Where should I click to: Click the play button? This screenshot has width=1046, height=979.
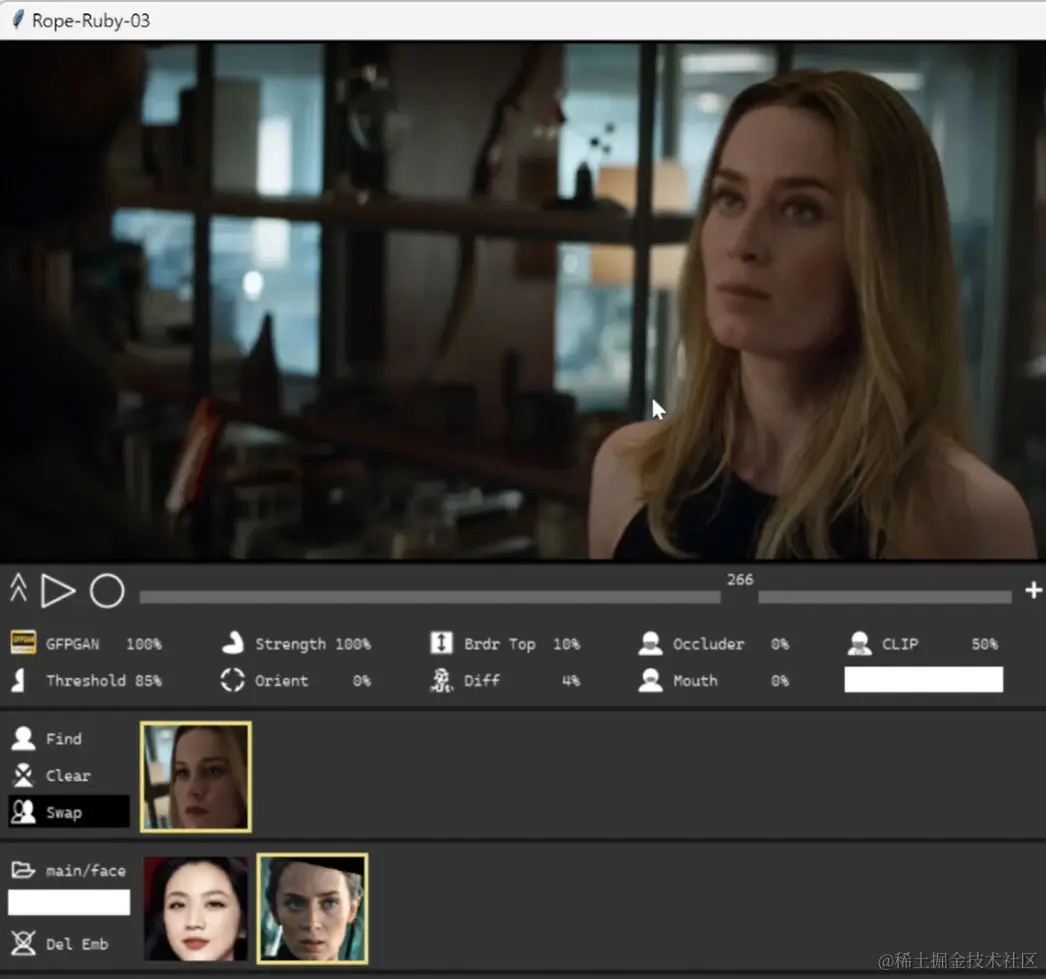[57, 591]
